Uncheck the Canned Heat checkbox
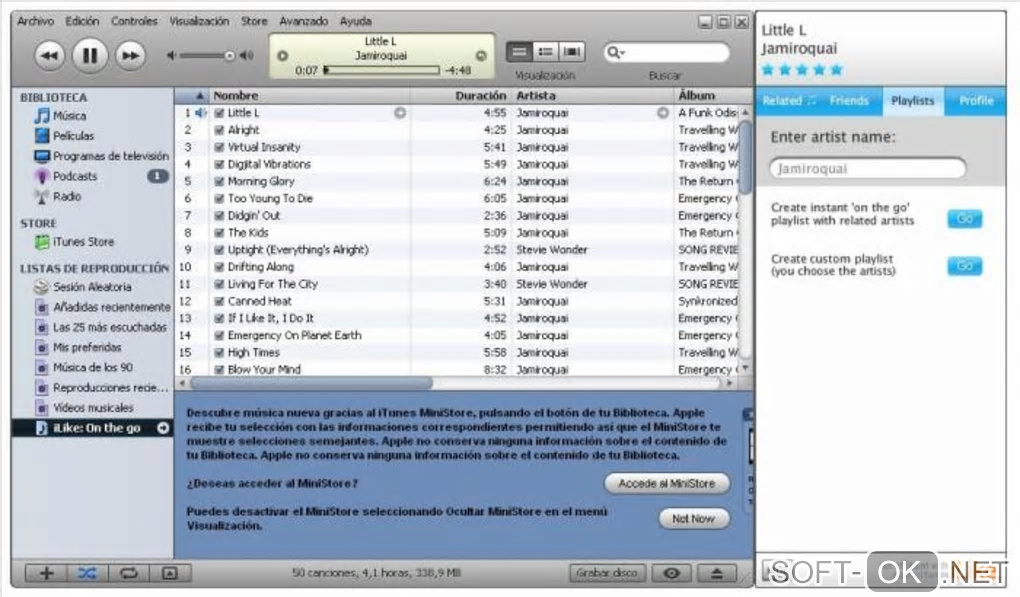The height and width of the screenshot is (597, 1020). coord(219,301)
